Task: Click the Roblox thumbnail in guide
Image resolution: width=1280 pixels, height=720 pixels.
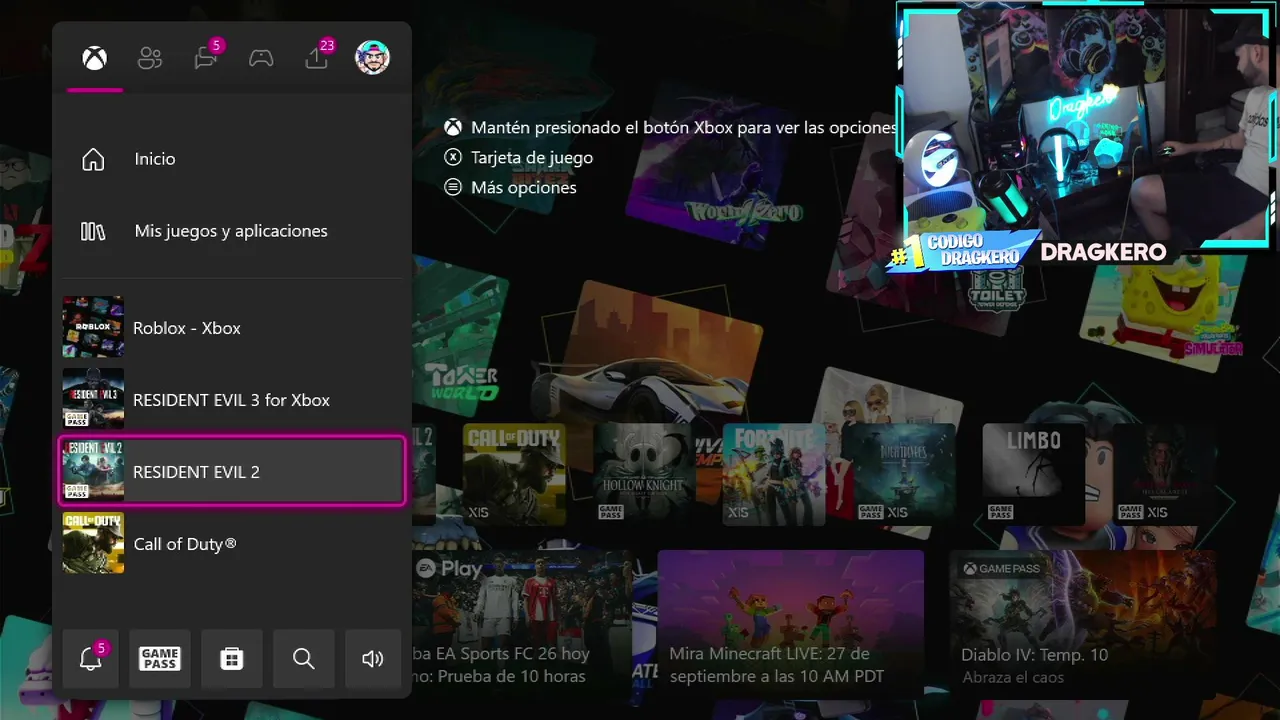Action: (93, 327)
